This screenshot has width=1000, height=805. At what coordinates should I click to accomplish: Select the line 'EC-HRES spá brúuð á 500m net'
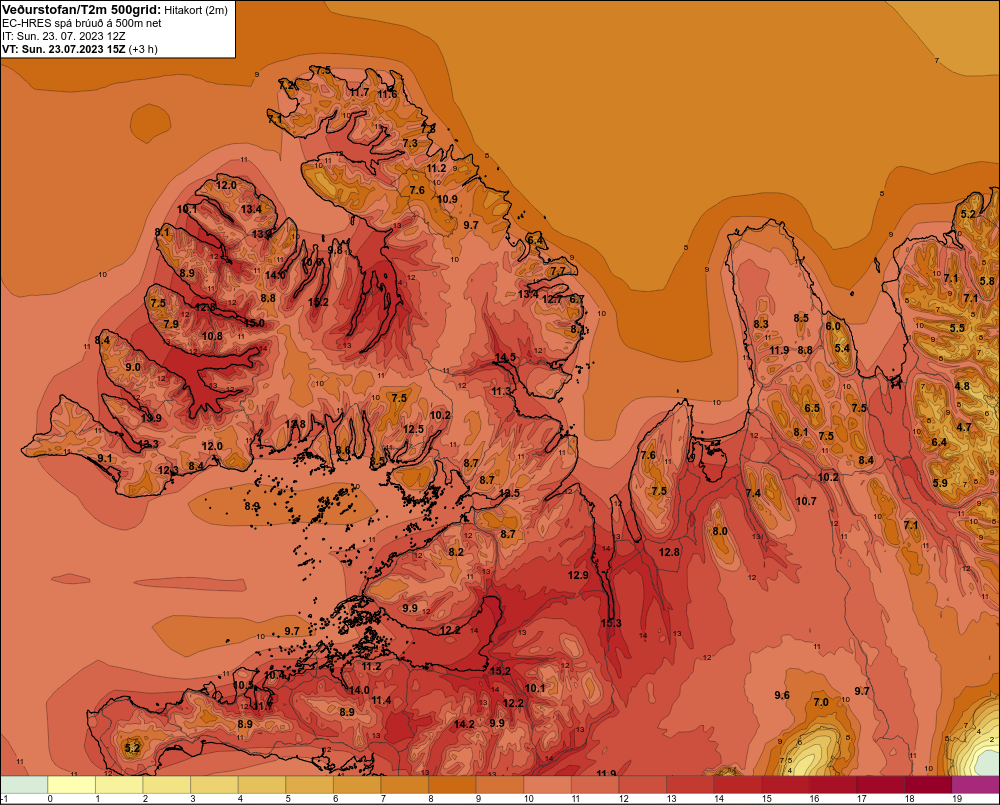pos(82,23)
